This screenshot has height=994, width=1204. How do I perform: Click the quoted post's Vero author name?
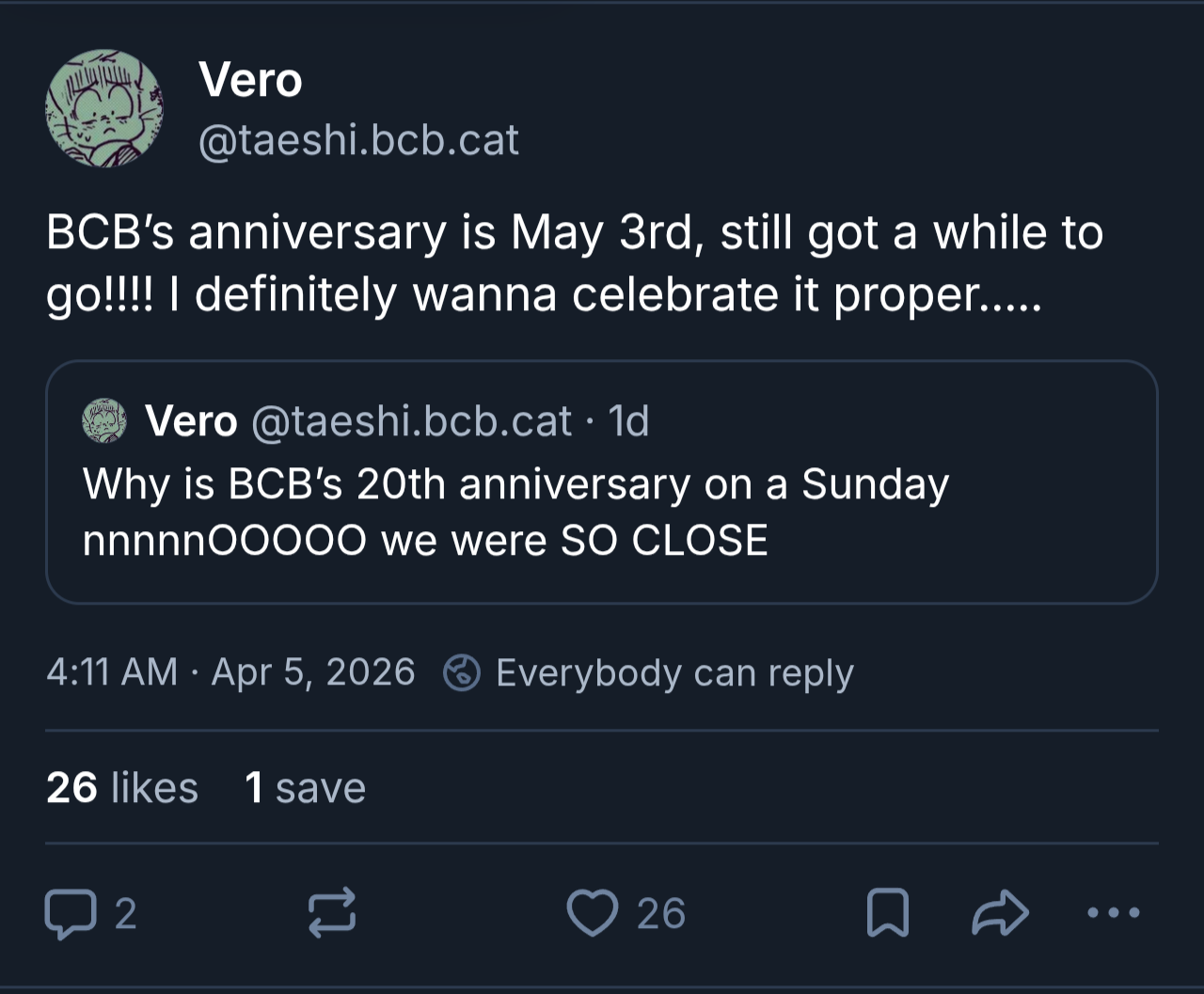(191, 421)
